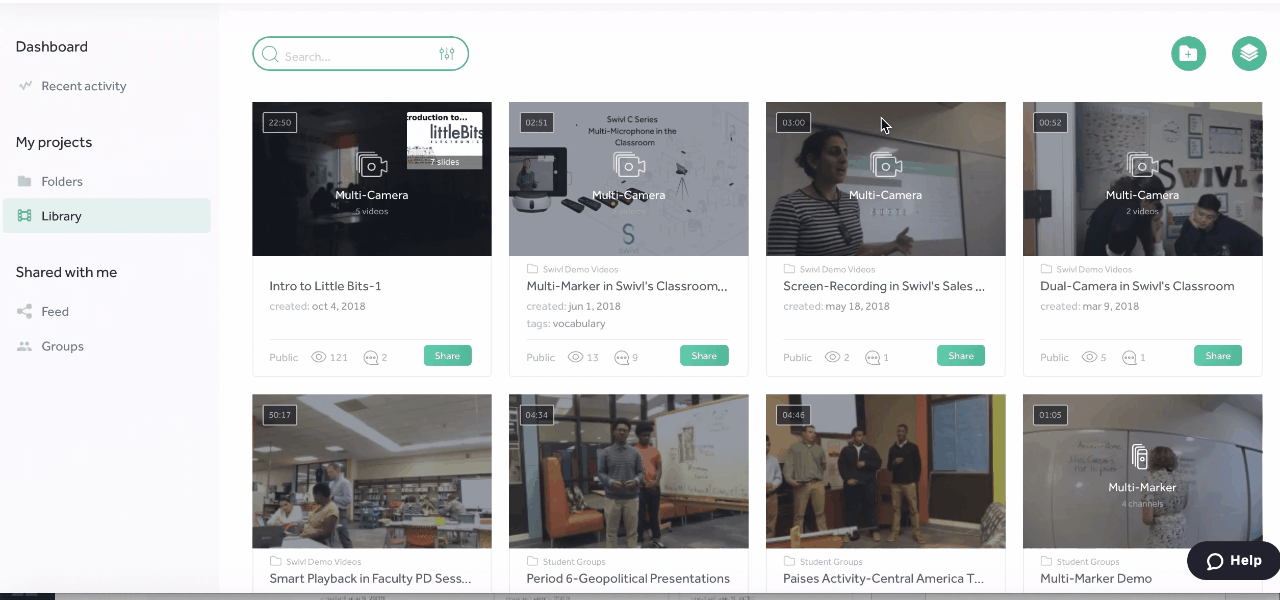Open the Feed under Shared with me
Viewport: 1280px width, 600px height.
pyautogui.click(x=55, y=312)
